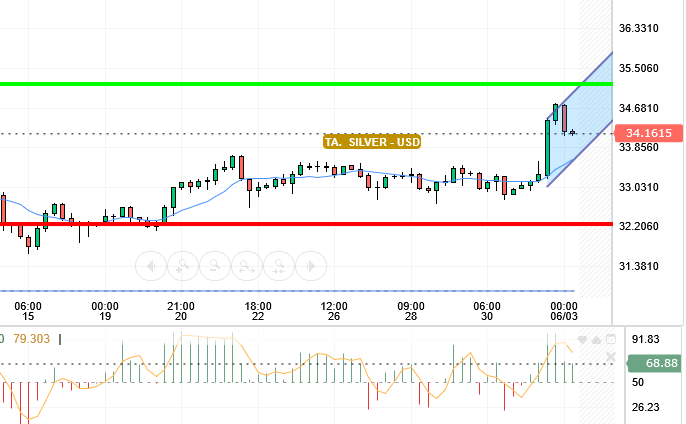Click the TA. SILVER - USD label
686x424 pixels.
(x=372, y=142)
